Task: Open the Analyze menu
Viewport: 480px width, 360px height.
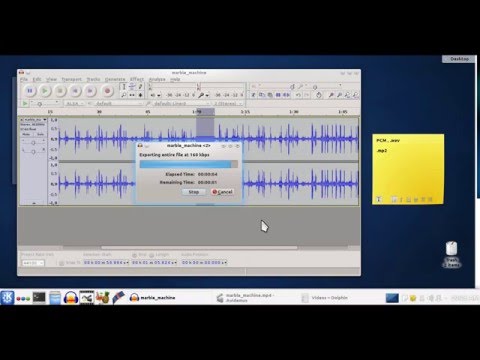Action: coord(157,79)
